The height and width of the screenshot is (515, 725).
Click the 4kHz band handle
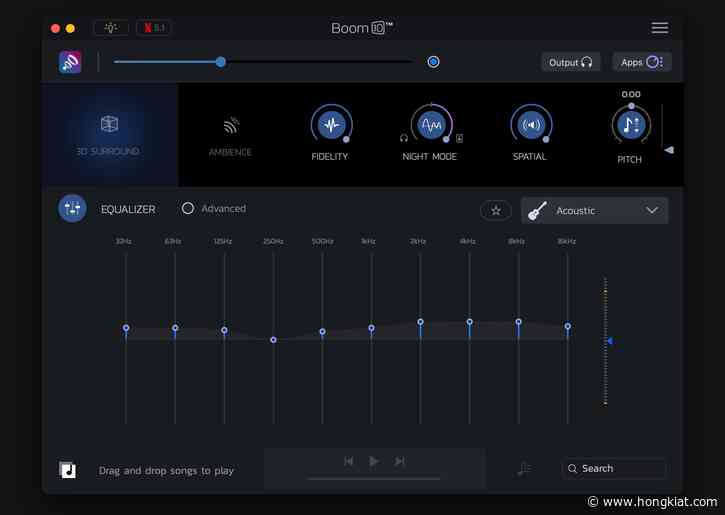[469, 322]
